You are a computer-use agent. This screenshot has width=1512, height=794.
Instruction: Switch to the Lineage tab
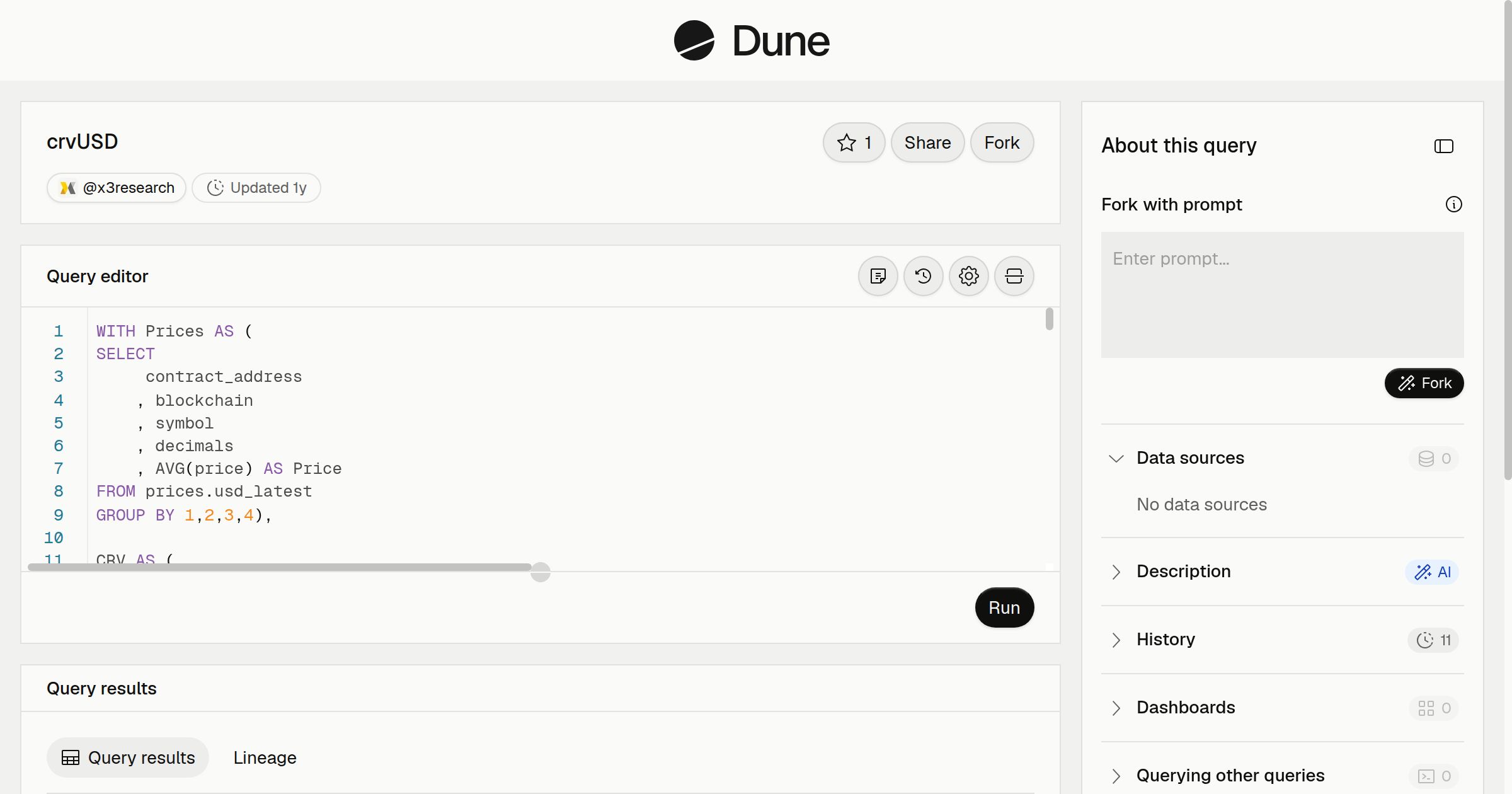click(x=265, y=757)
